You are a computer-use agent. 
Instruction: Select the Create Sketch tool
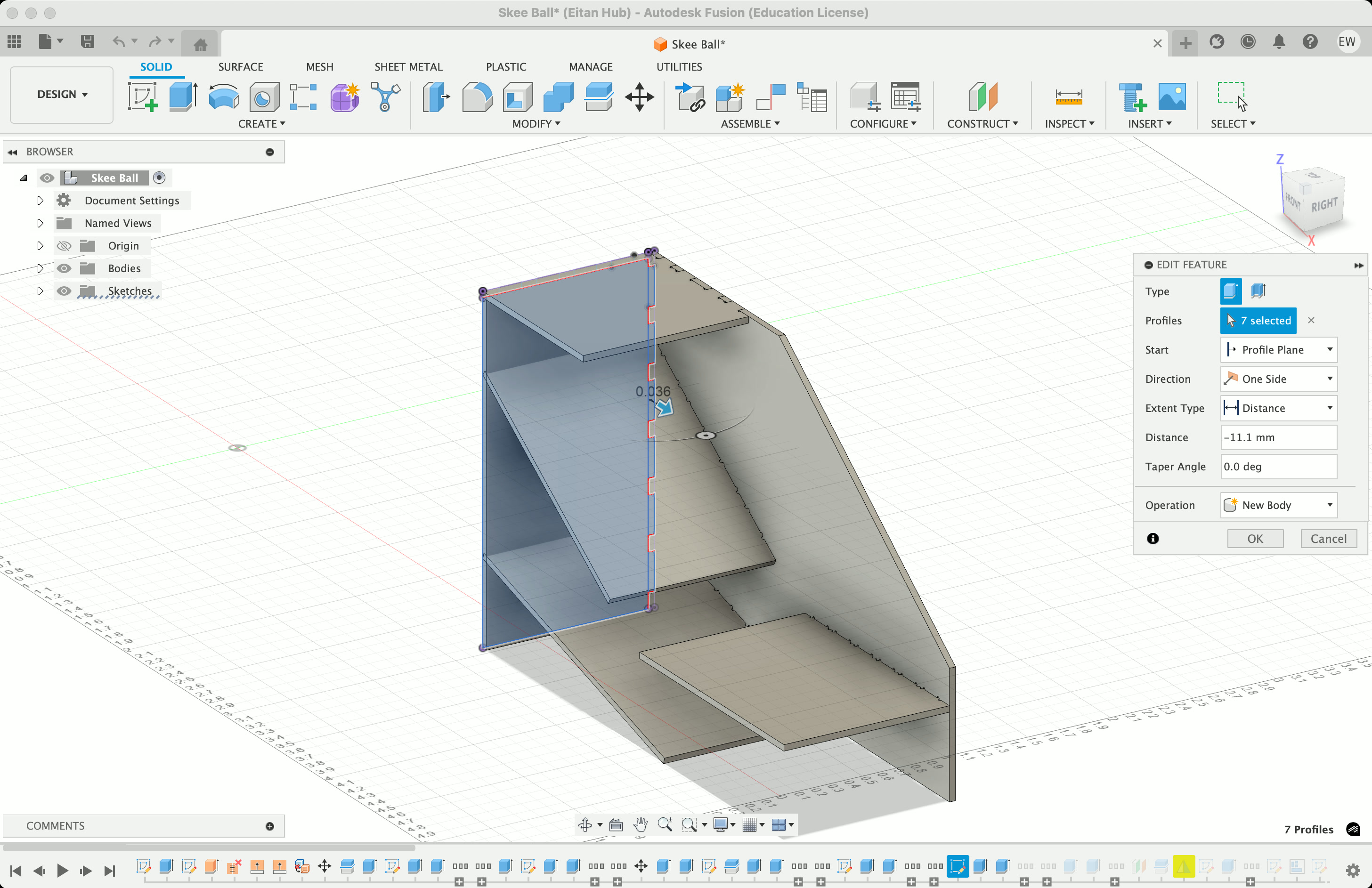[142, 97]
